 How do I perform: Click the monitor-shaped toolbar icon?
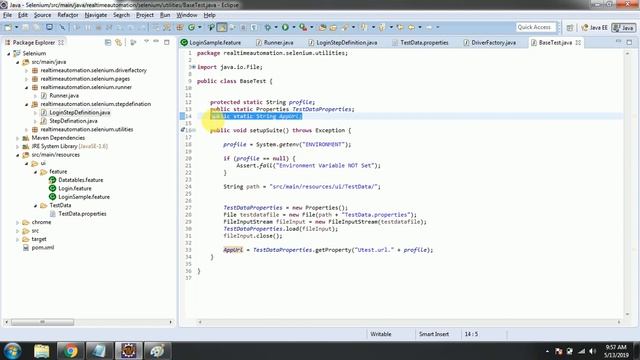click(49, 27)
